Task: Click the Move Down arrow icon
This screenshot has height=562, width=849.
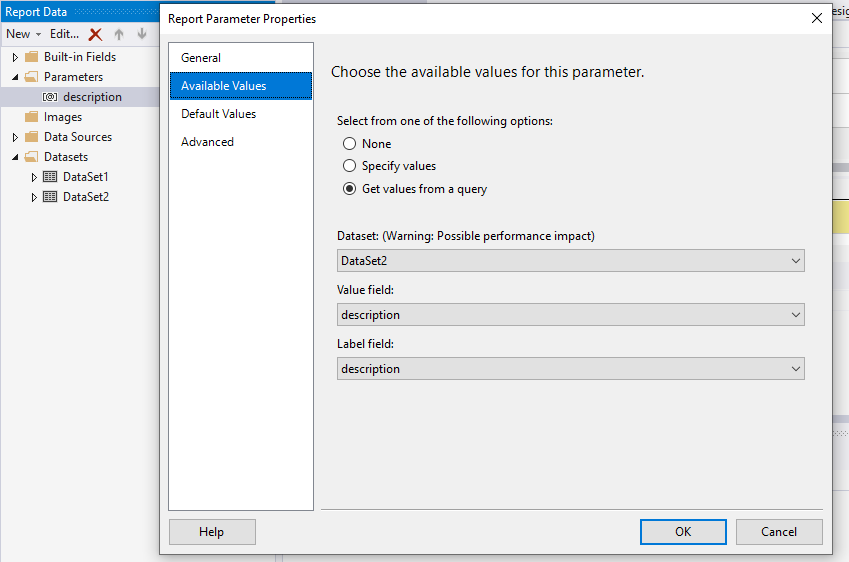Action: click(142, 34)
